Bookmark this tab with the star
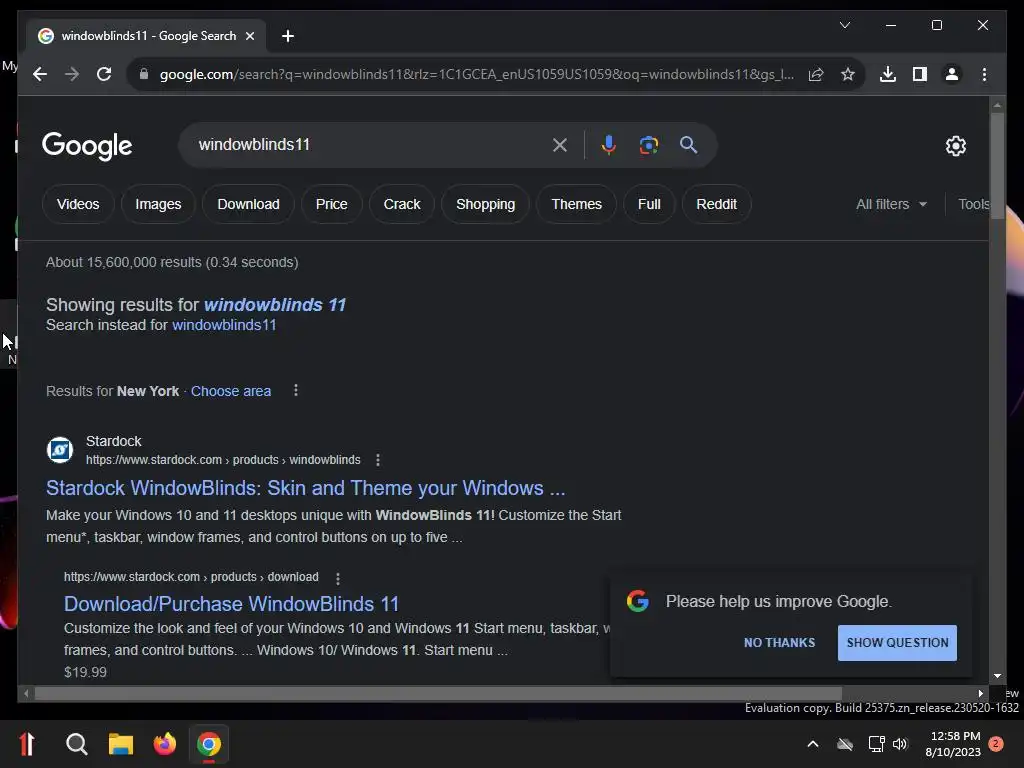Screen dimensions: 1024x768 (x=848, y=74)
